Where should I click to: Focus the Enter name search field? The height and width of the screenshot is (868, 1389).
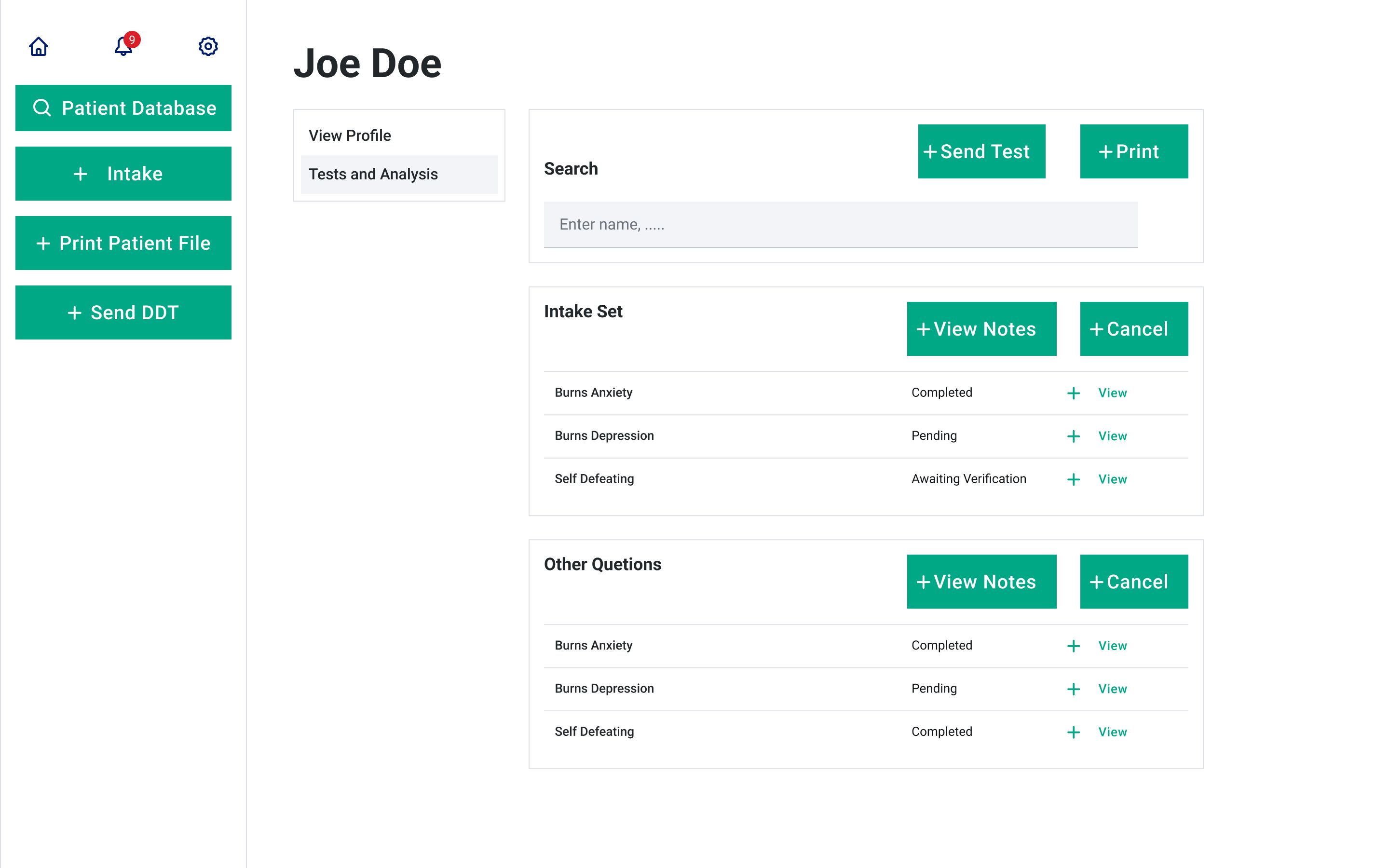(840, 224)
